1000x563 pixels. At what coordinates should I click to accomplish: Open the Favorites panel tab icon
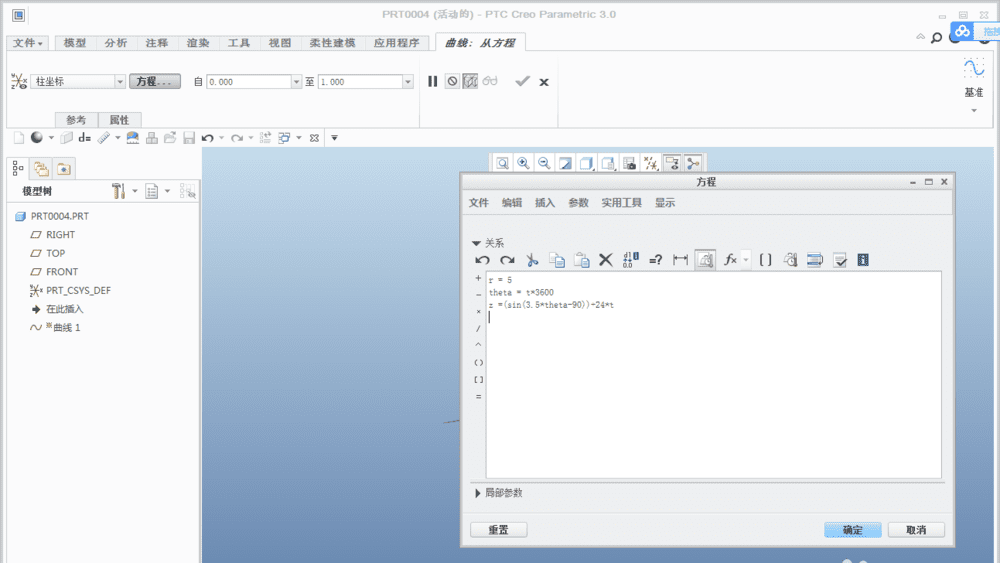[x=64, y=169]
